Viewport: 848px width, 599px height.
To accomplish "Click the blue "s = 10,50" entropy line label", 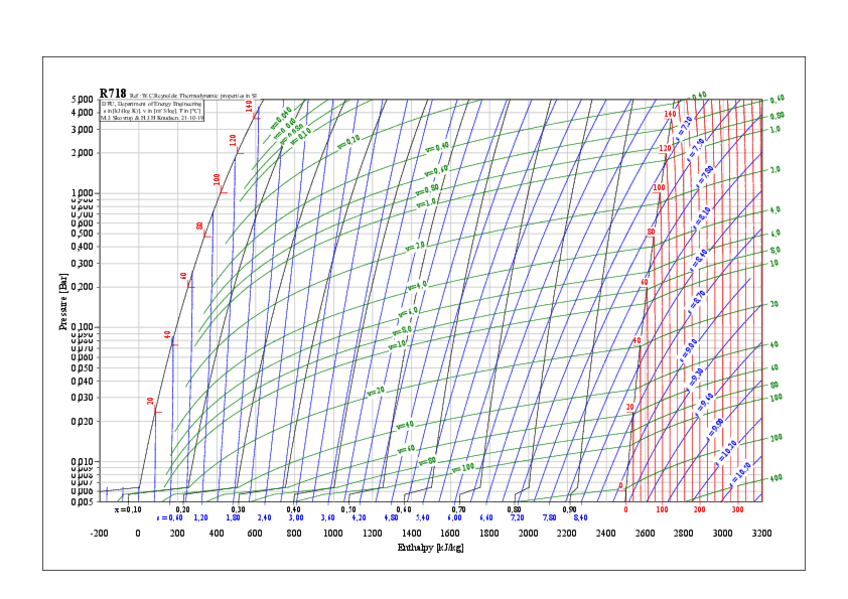I will pyautogui.click(x=740, y=474).
